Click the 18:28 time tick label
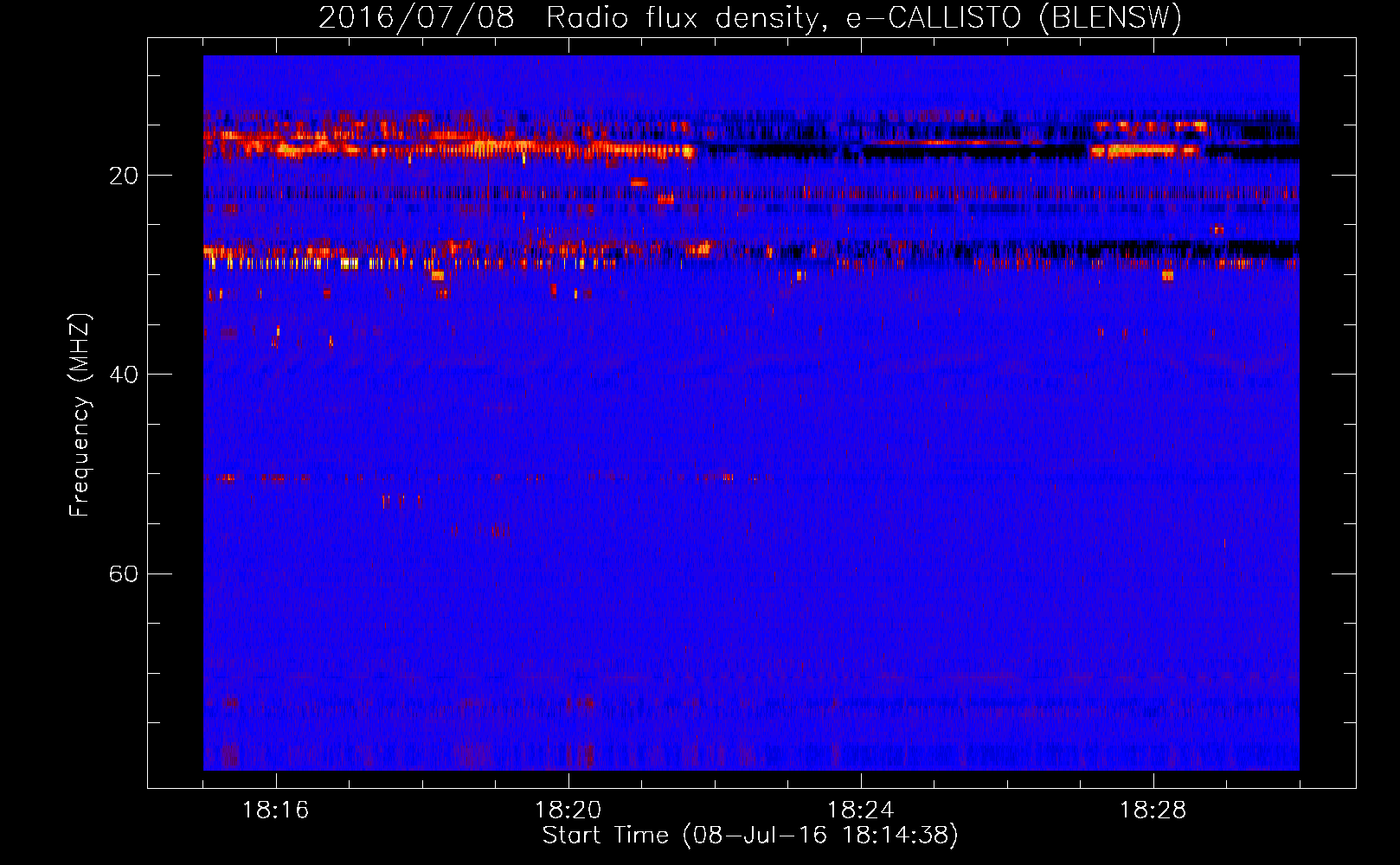The image size is (1400, 865). coord(1153,811)
